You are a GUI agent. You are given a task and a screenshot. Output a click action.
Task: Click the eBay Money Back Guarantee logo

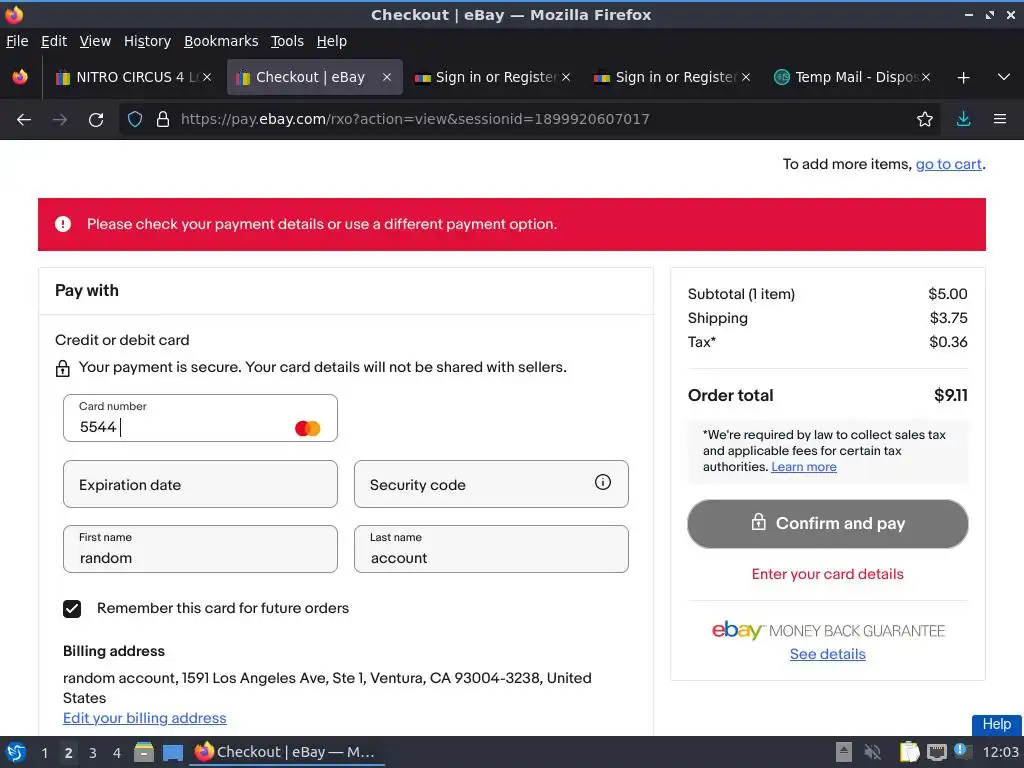pyautogui.click(x=828, y=630)
